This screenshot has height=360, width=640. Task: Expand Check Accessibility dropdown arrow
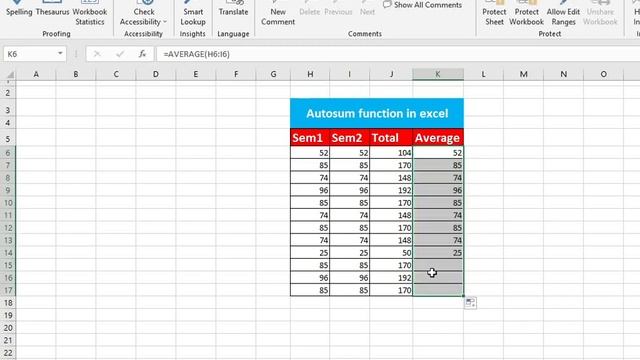165,22
